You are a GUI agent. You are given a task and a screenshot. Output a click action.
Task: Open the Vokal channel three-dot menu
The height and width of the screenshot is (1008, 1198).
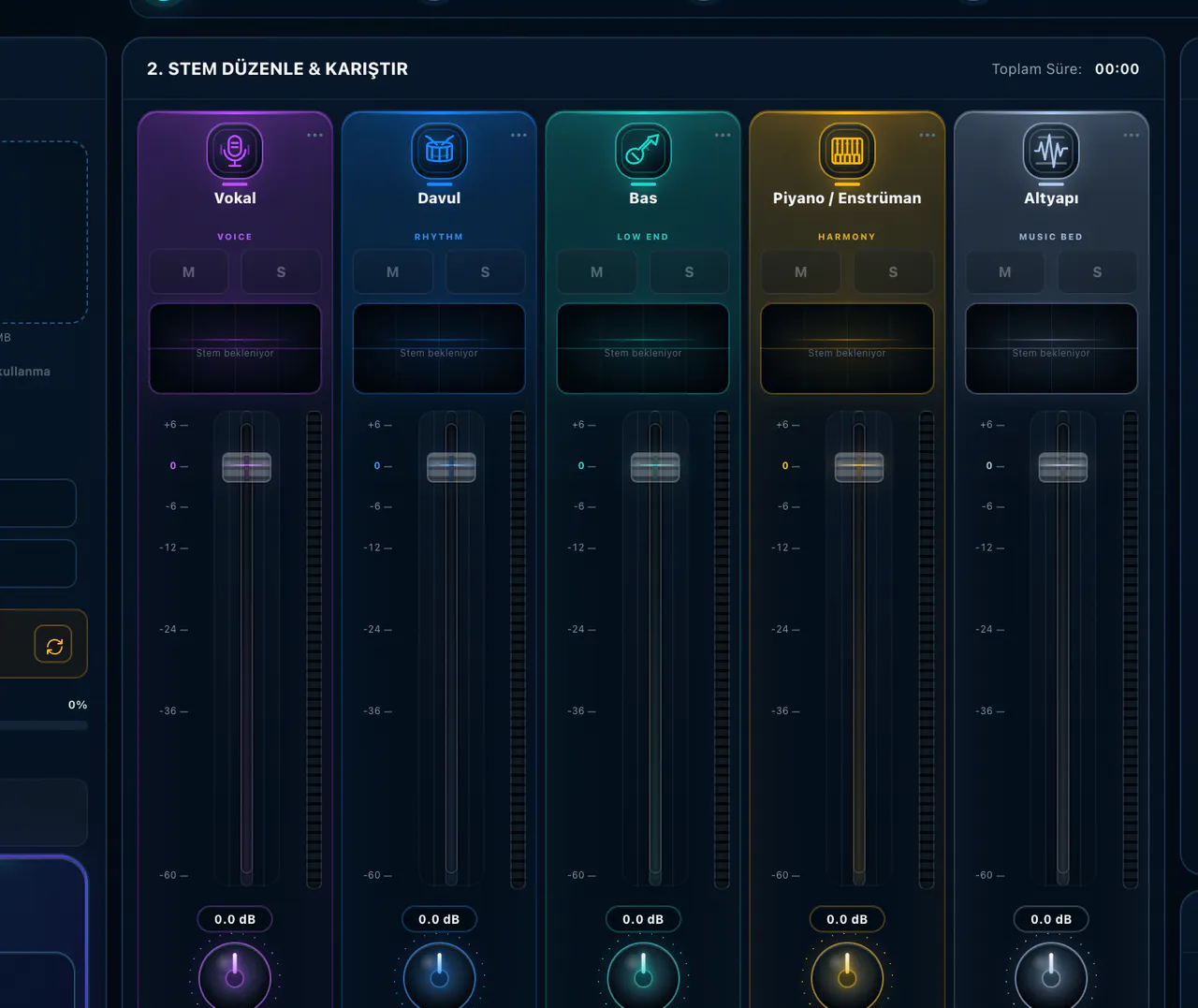pos(314,136)
